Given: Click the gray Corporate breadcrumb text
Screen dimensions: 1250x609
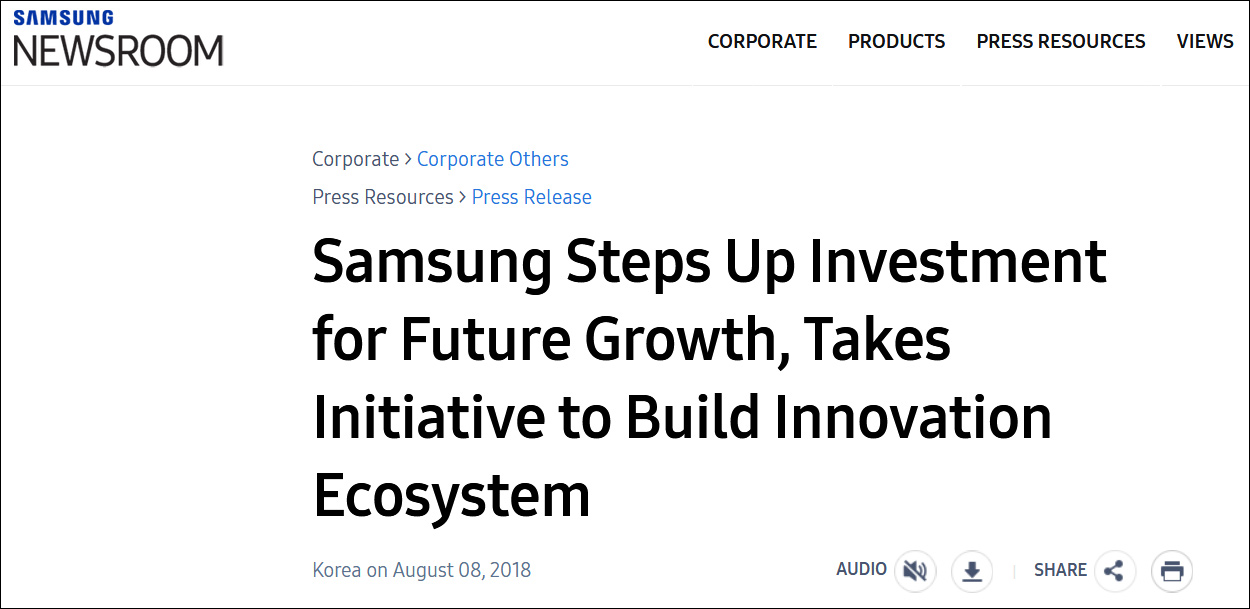Looking at the screenshot, I should click(x=355, y=159).
